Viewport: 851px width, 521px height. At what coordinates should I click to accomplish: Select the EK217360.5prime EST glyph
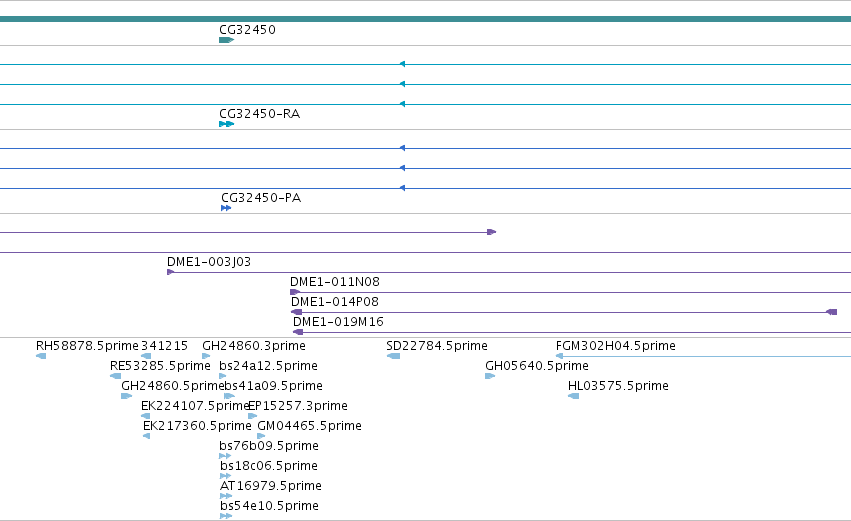pos(147,437)
